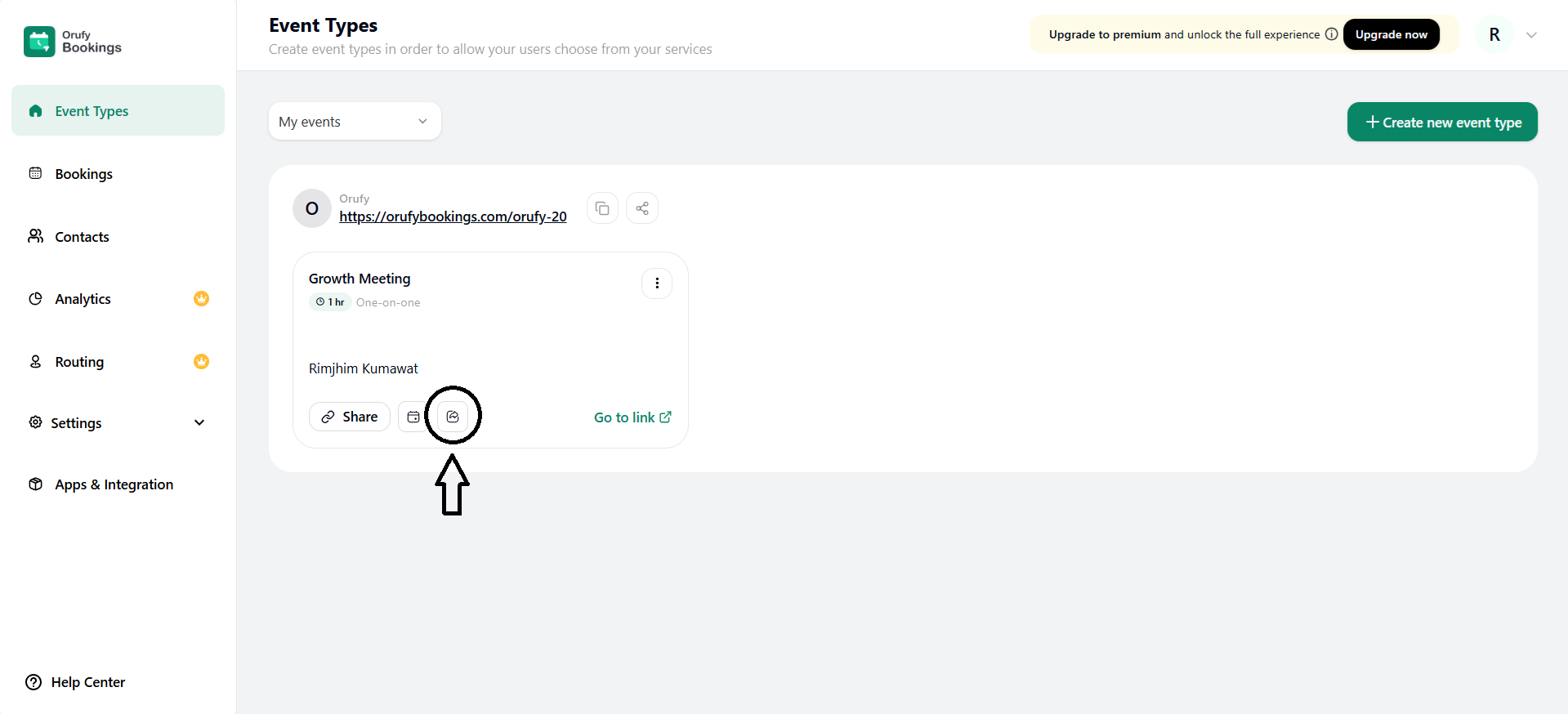Open the orufybookings.com/orufy-20 link
The image size is (1568, 714).
[x=453, y=216]
